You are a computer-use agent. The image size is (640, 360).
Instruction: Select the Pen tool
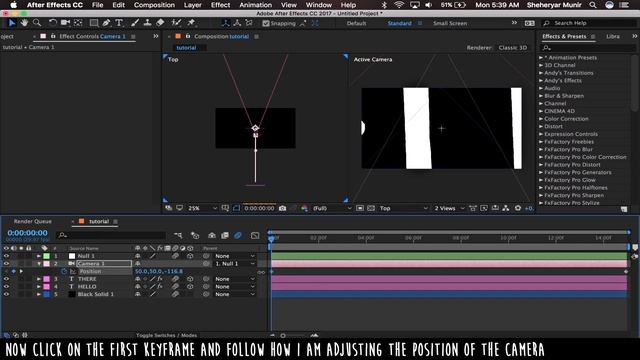pos(107,23)
